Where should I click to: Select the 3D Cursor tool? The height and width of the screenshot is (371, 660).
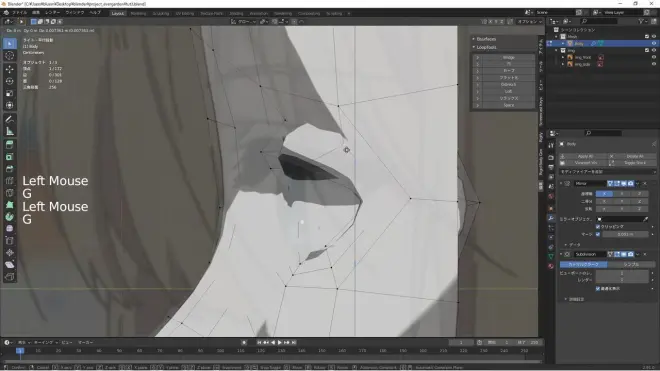click(10, 56)
